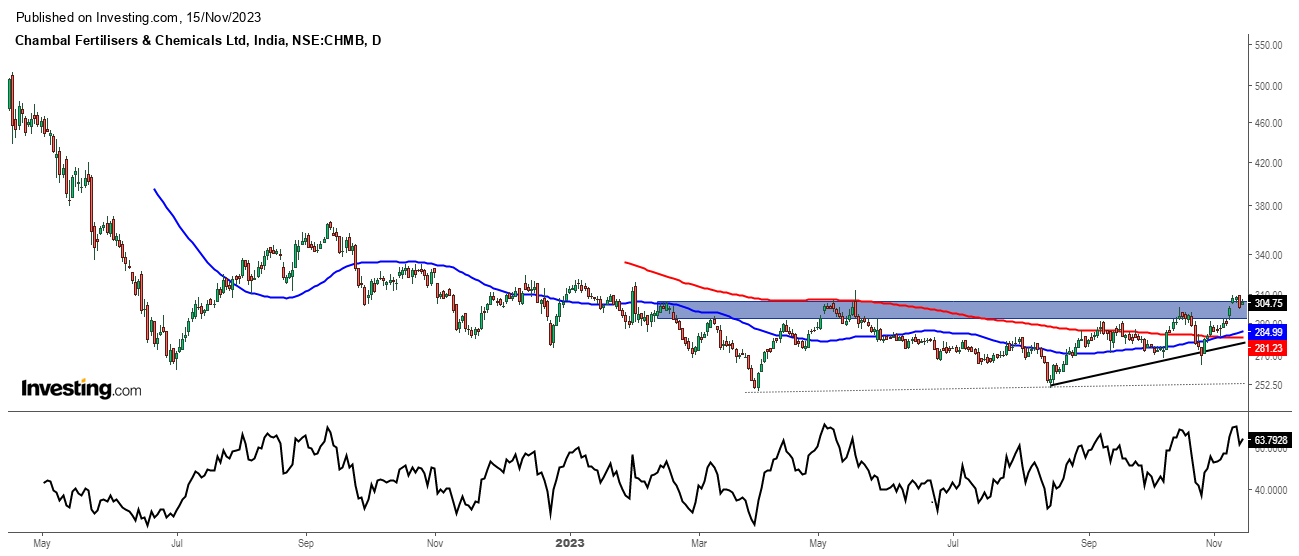1299x556 pixels.
Task: Click the Mar label on time axis
Action: click(698, 545)
